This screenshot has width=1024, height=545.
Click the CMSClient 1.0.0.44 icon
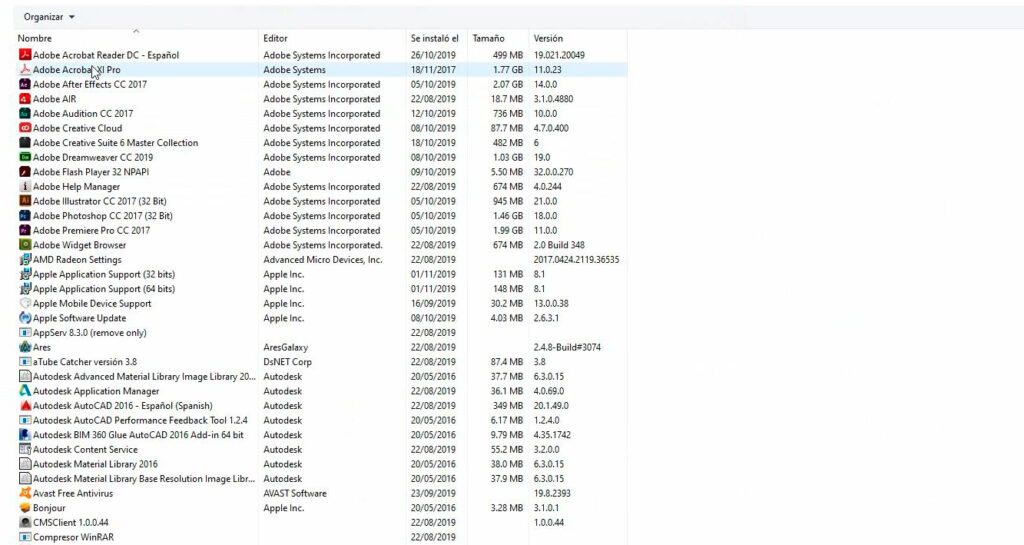[25, 523]
